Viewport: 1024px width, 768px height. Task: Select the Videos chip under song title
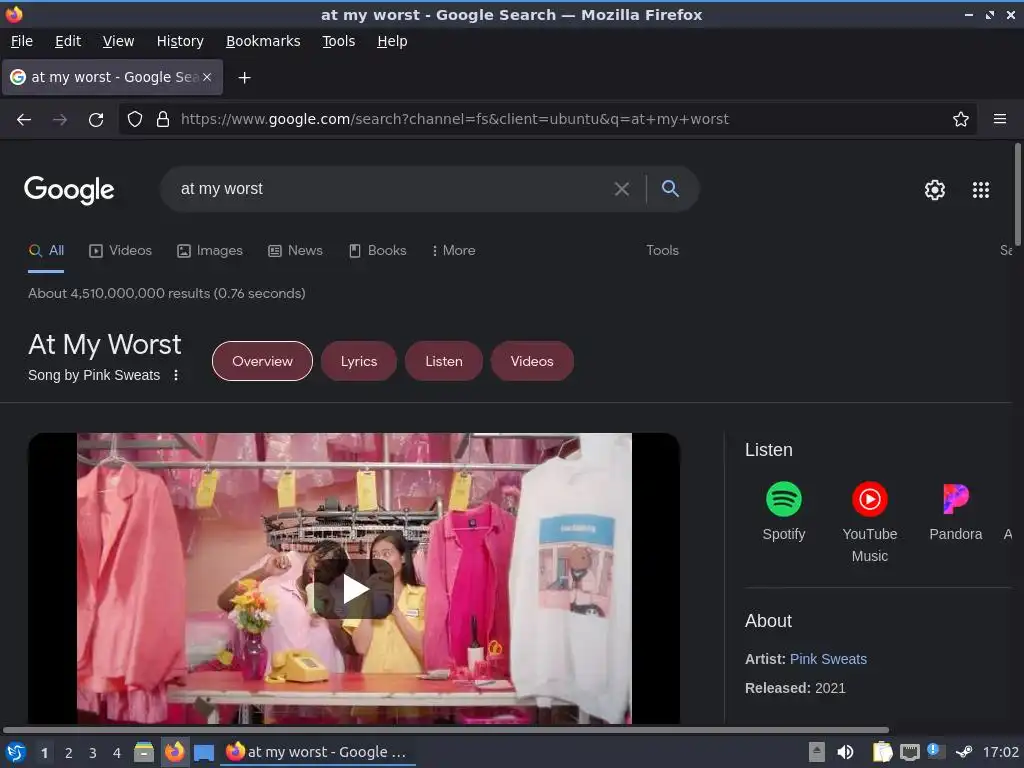pyautogui.click(x=532, y=361)
